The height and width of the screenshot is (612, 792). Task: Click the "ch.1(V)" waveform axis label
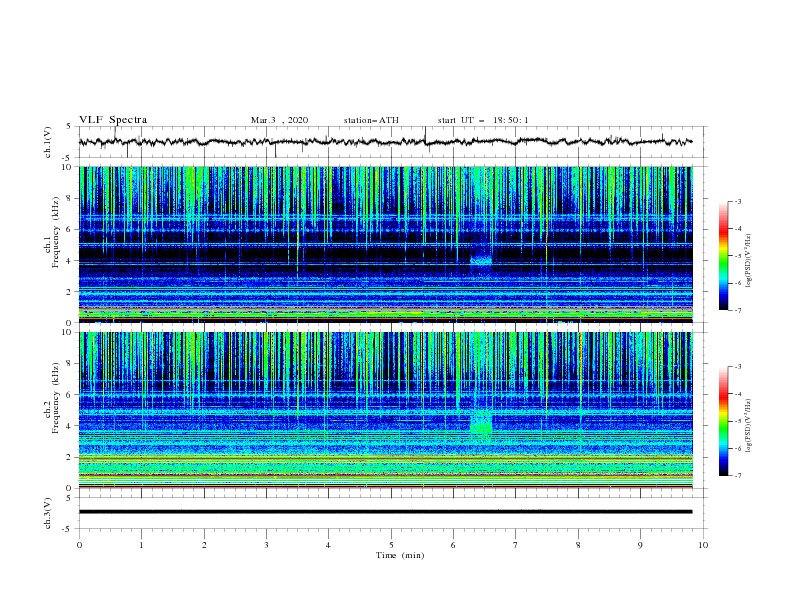tap(48, 142)
